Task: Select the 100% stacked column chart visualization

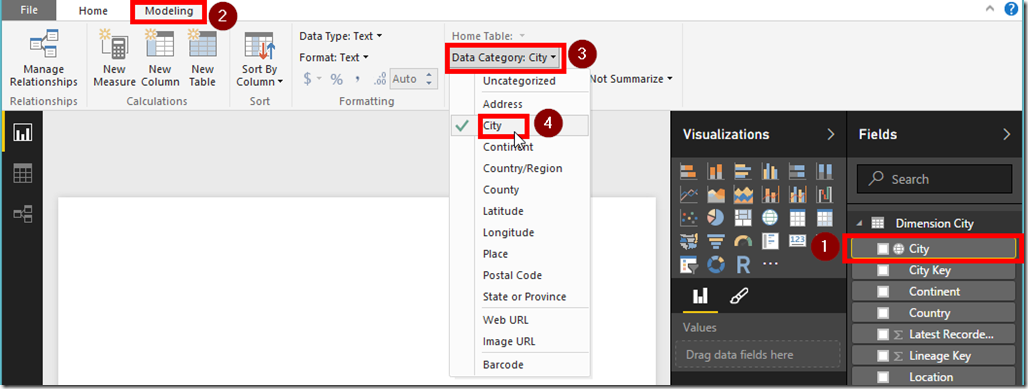Action: [825, 172]
